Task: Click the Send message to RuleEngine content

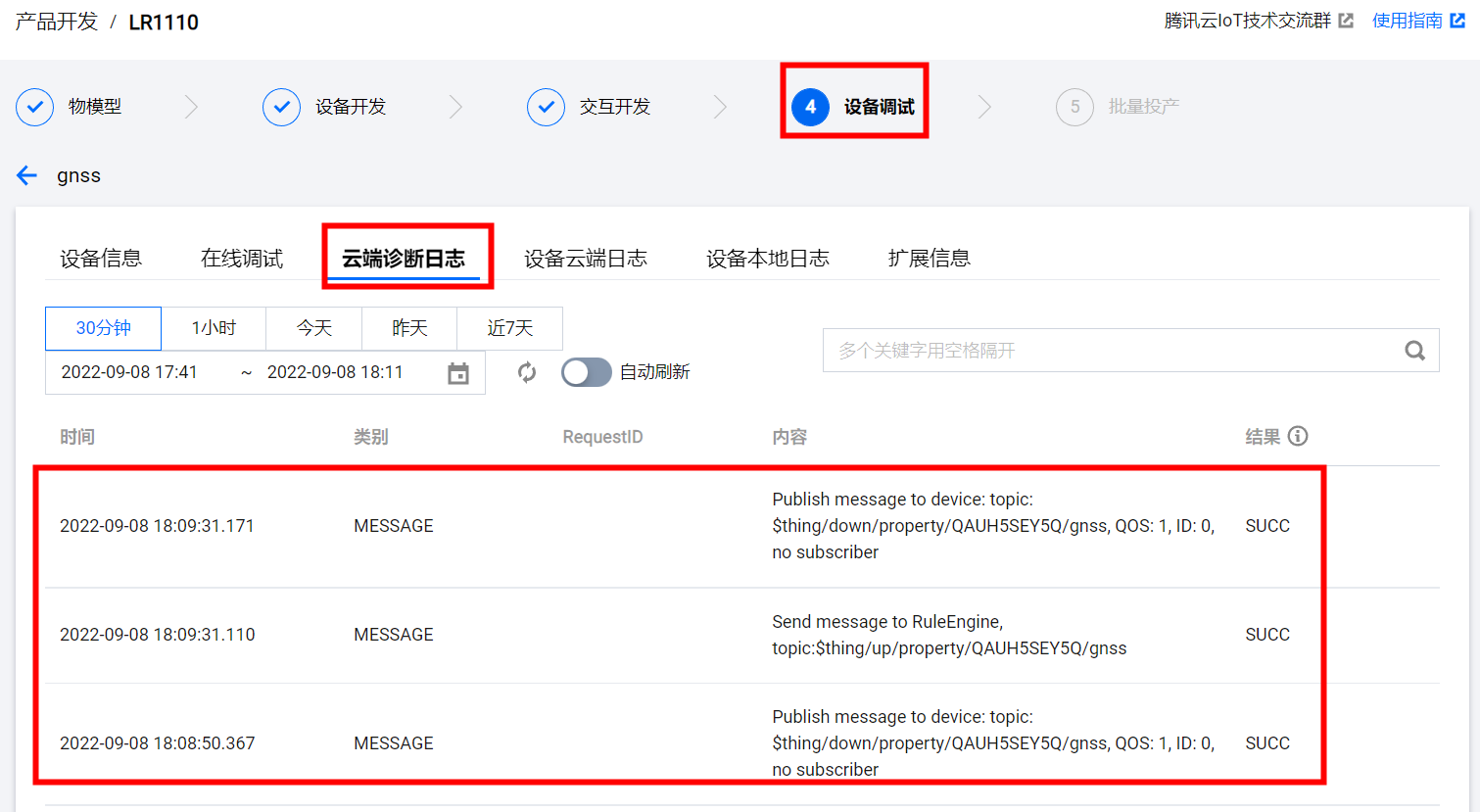Action: click(949, 635)
